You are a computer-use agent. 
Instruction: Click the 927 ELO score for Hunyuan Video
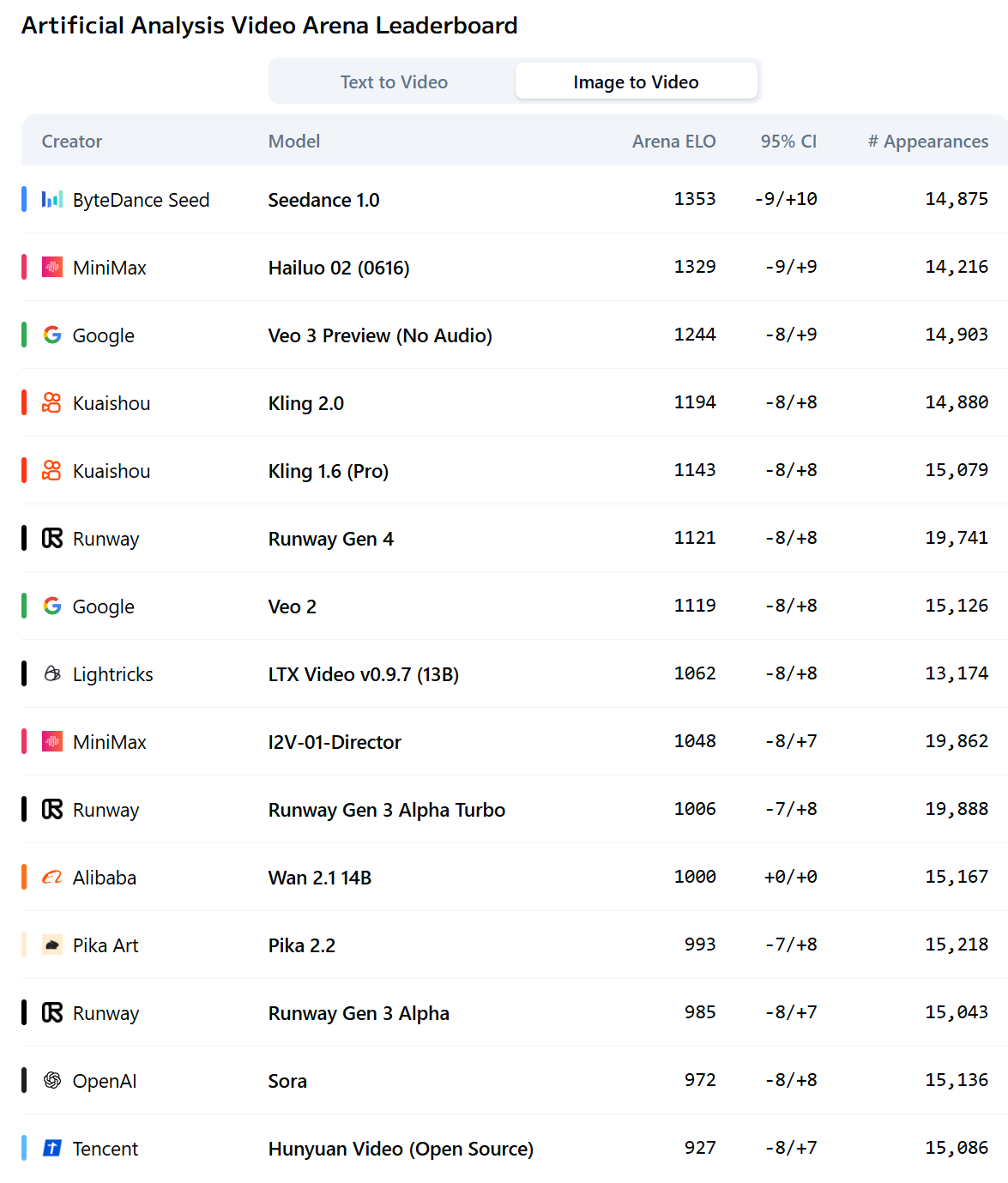pyautogui.click(x=700, y=1148)
